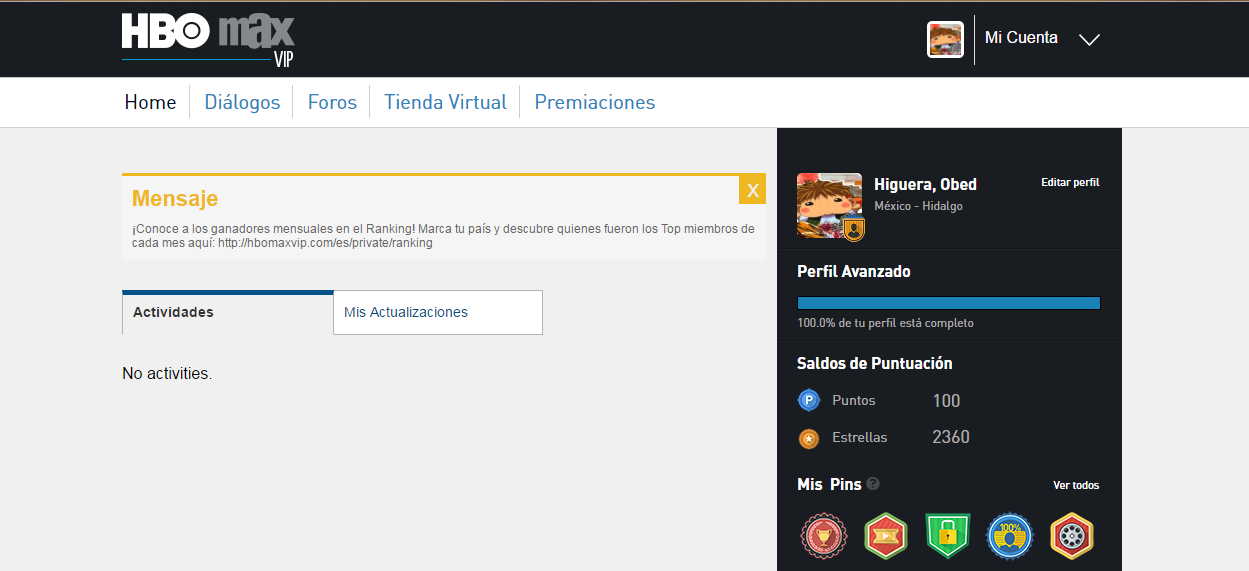This screenshot has width=1249, height=571.
Task: Open the Ver todos pins link
Action: pyautogui.click(x=1076, y=485)
